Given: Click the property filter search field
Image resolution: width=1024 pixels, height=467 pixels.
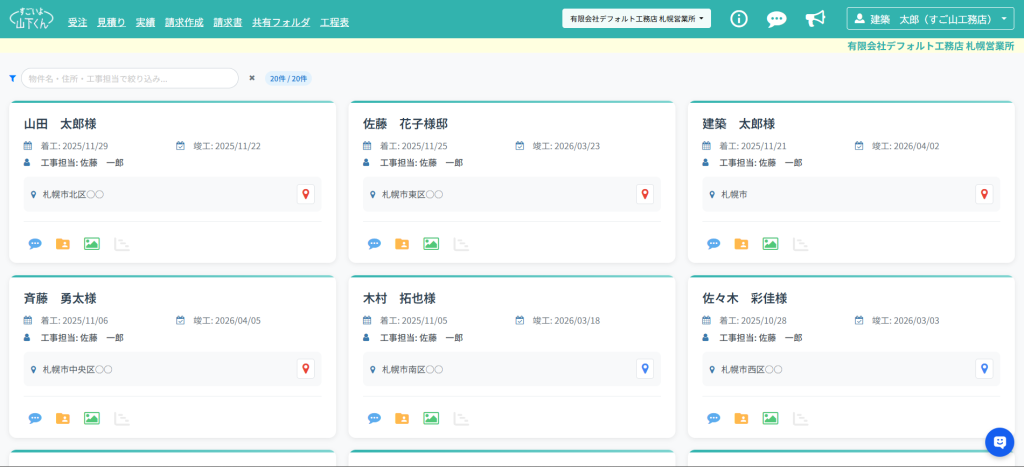Looking at the screenshot, I should pos(130,78).
